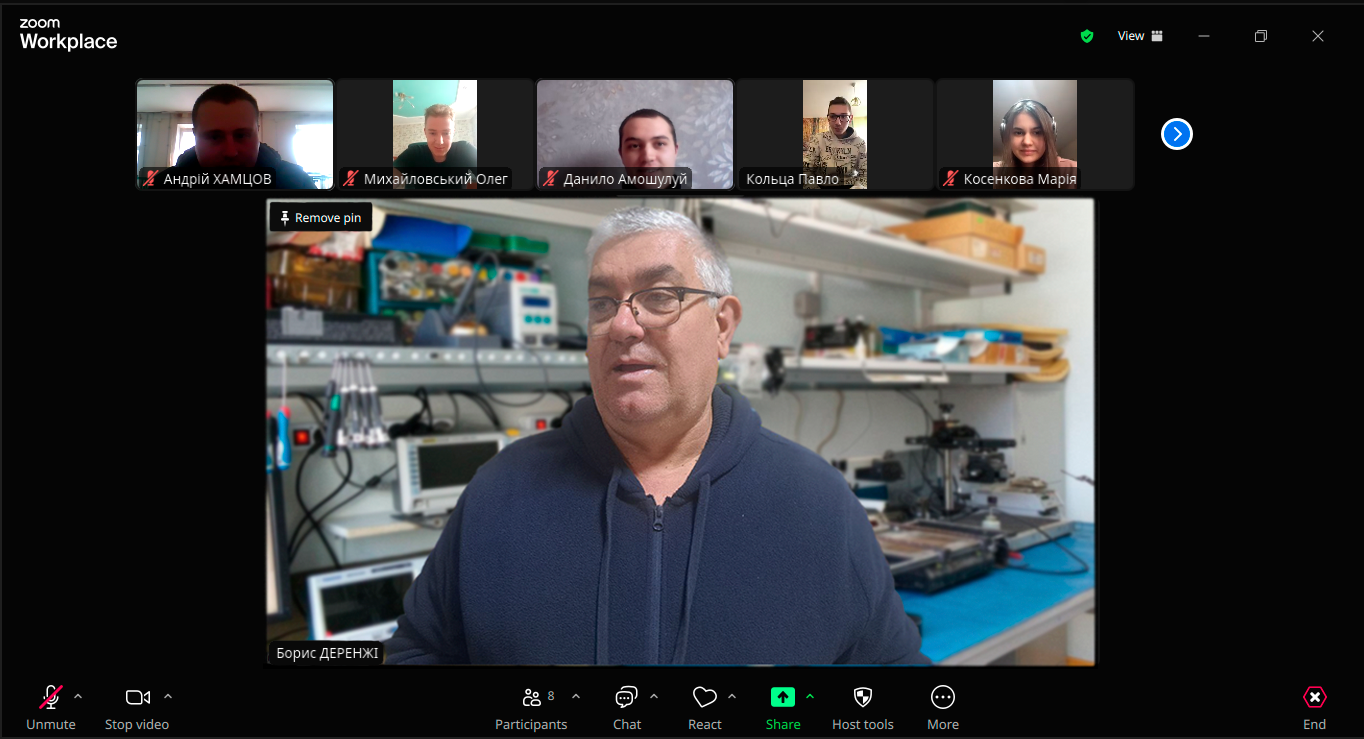This screenshot has width=1364, height=739.
Task: Stop video camera button
Action: tap(137, 707)
